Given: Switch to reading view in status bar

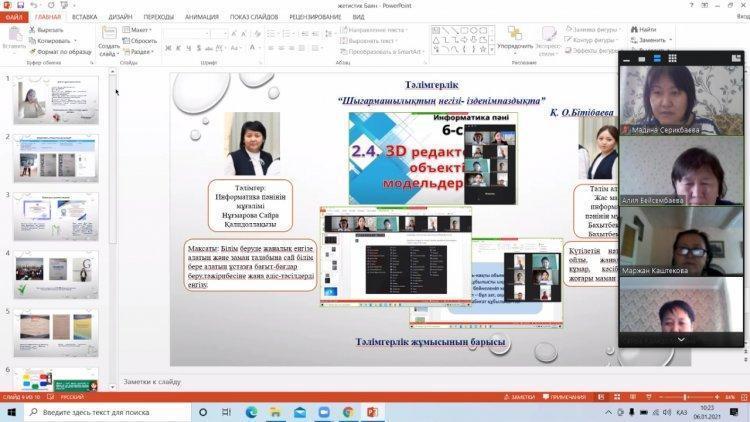Looking at the screenshot, I should [x=633, y=397].
